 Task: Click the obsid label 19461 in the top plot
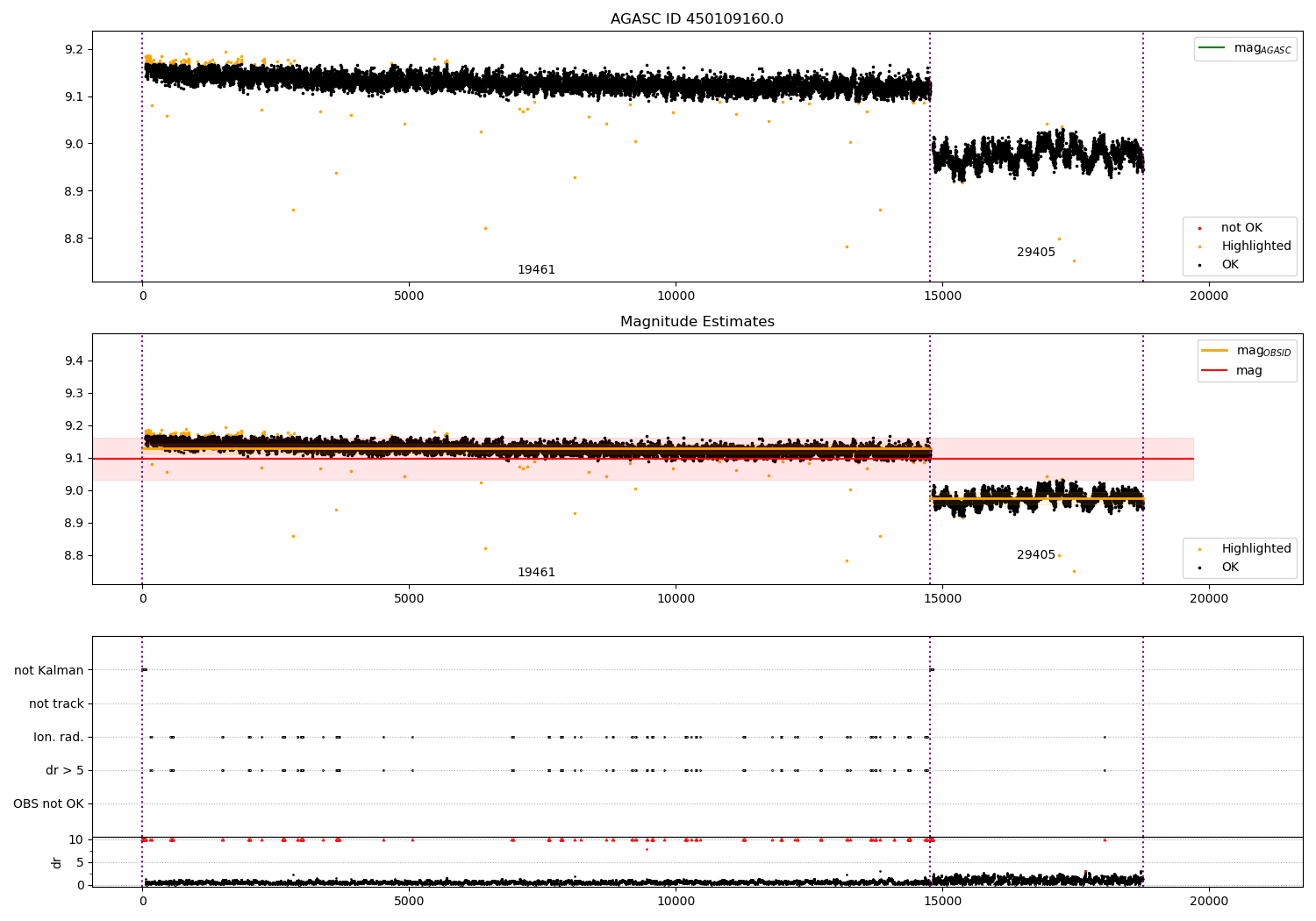tap(536, 270)
